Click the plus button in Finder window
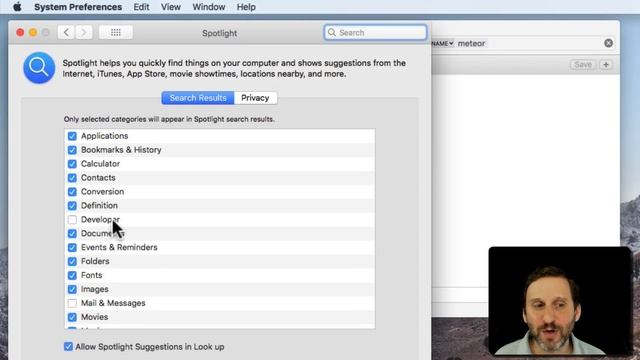Image resolution: width=640 pixels, height=360 pixels. click(606, 64)
